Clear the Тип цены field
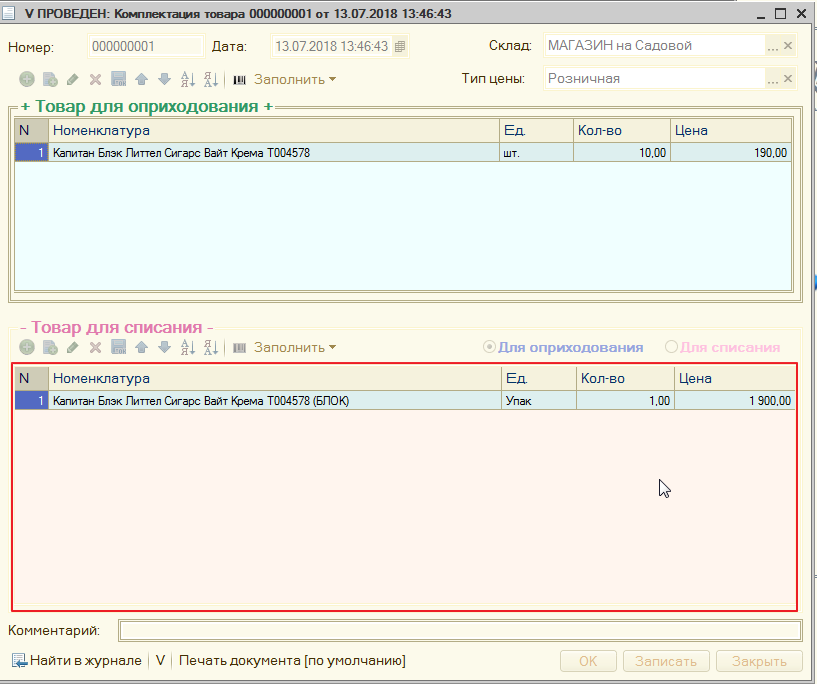This screenshot has height=684, width=817. (x=788, y=79)
